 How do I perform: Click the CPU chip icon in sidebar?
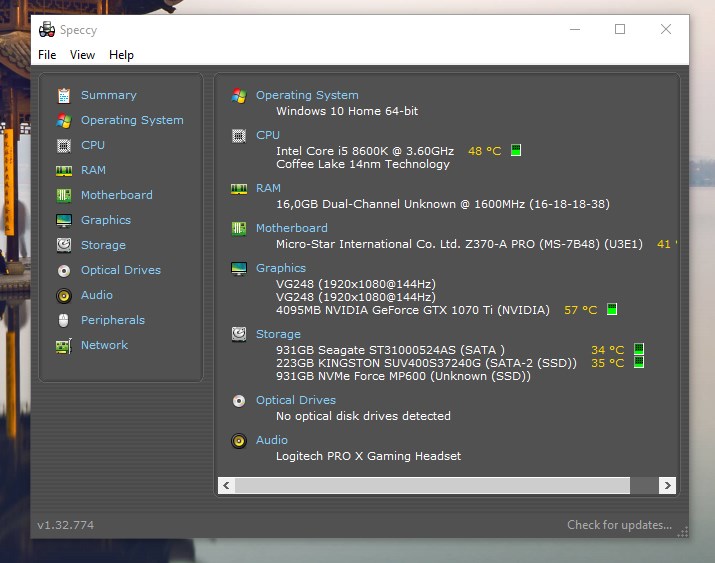(x=64, y=145)
